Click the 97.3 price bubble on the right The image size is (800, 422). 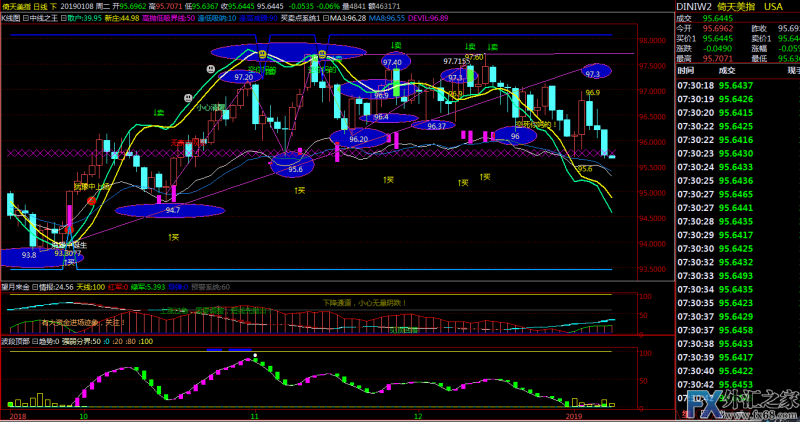pos(592,73)
